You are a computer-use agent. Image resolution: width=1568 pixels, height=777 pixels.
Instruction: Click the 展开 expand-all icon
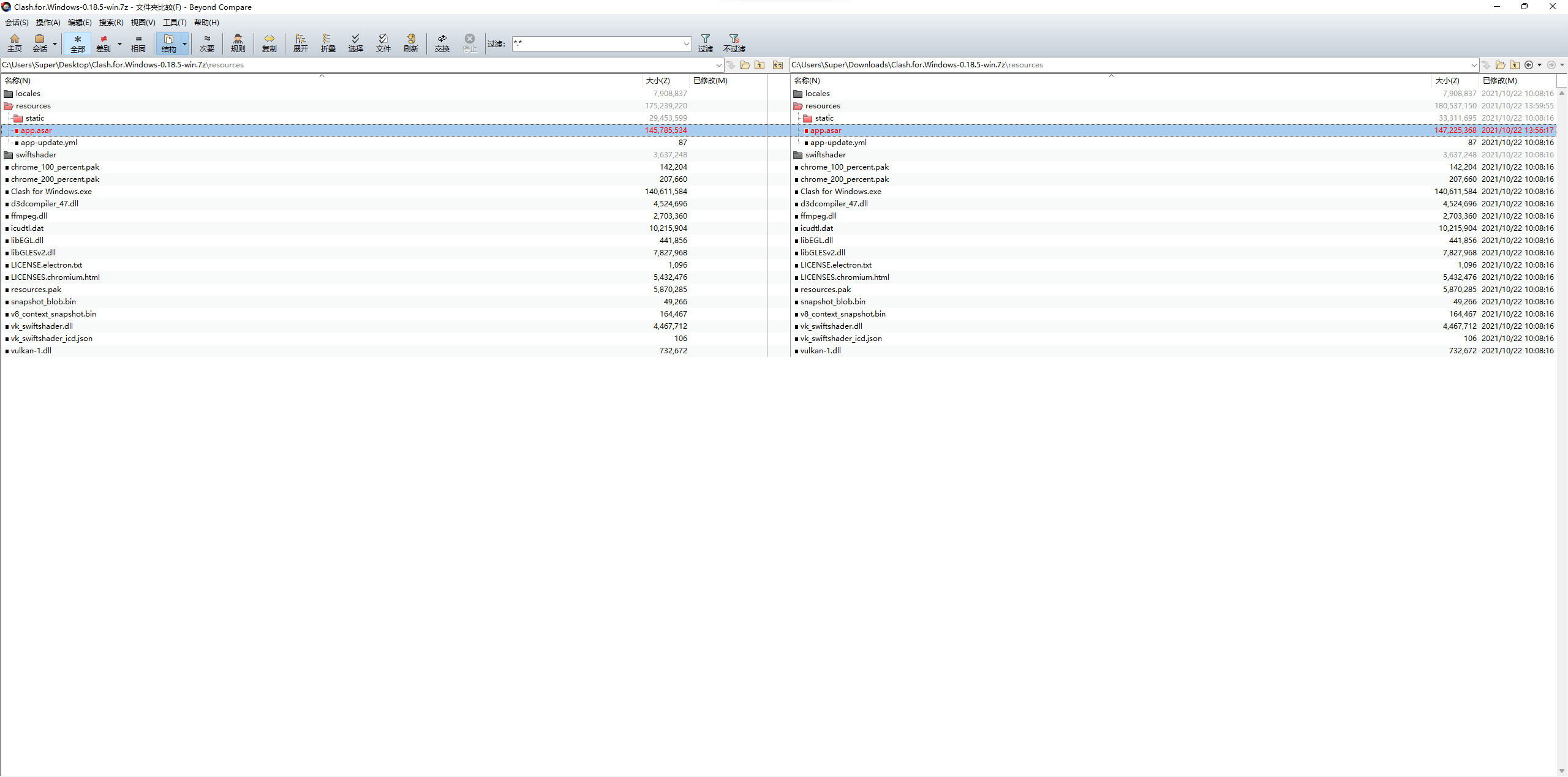coord(300,43)
